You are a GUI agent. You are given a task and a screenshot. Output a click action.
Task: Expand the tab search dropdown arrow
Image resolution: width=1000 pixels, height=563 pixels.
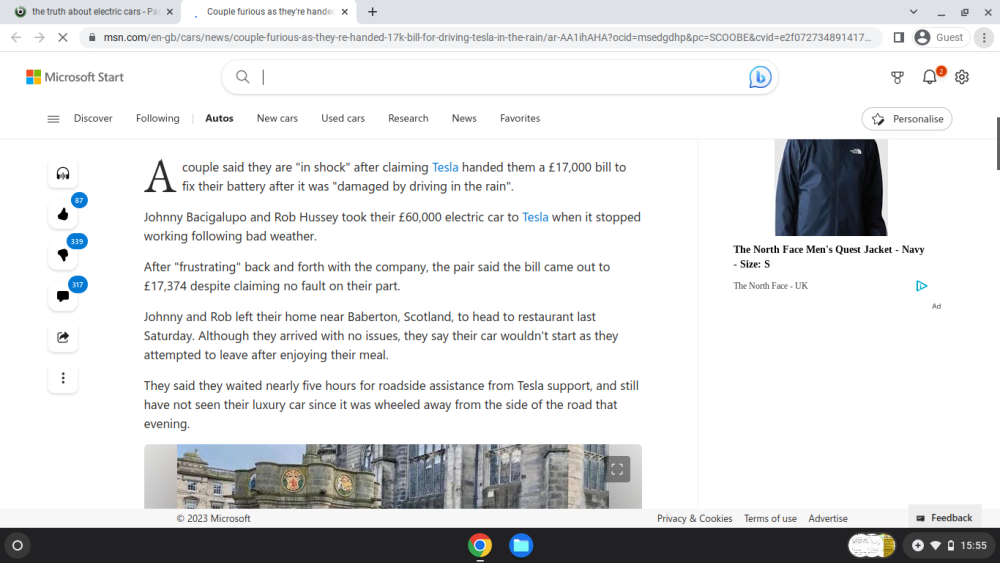[913, 11]
